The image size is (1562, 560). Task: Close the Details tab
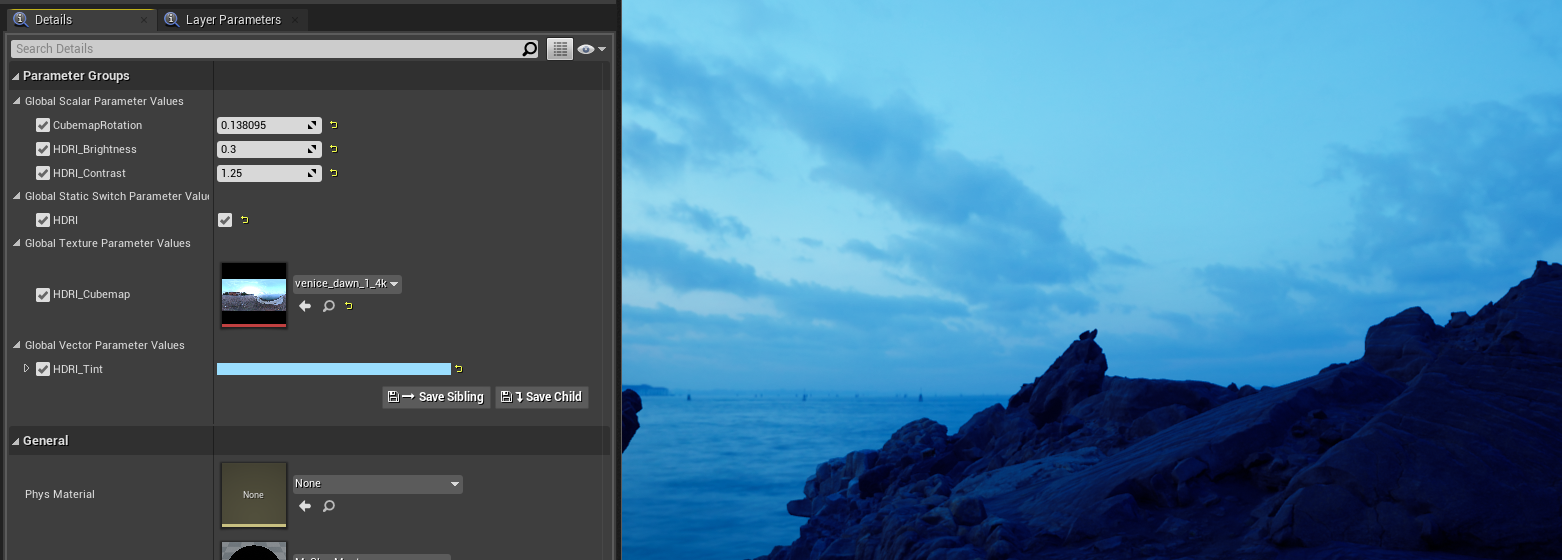click(x=144, y=20)
